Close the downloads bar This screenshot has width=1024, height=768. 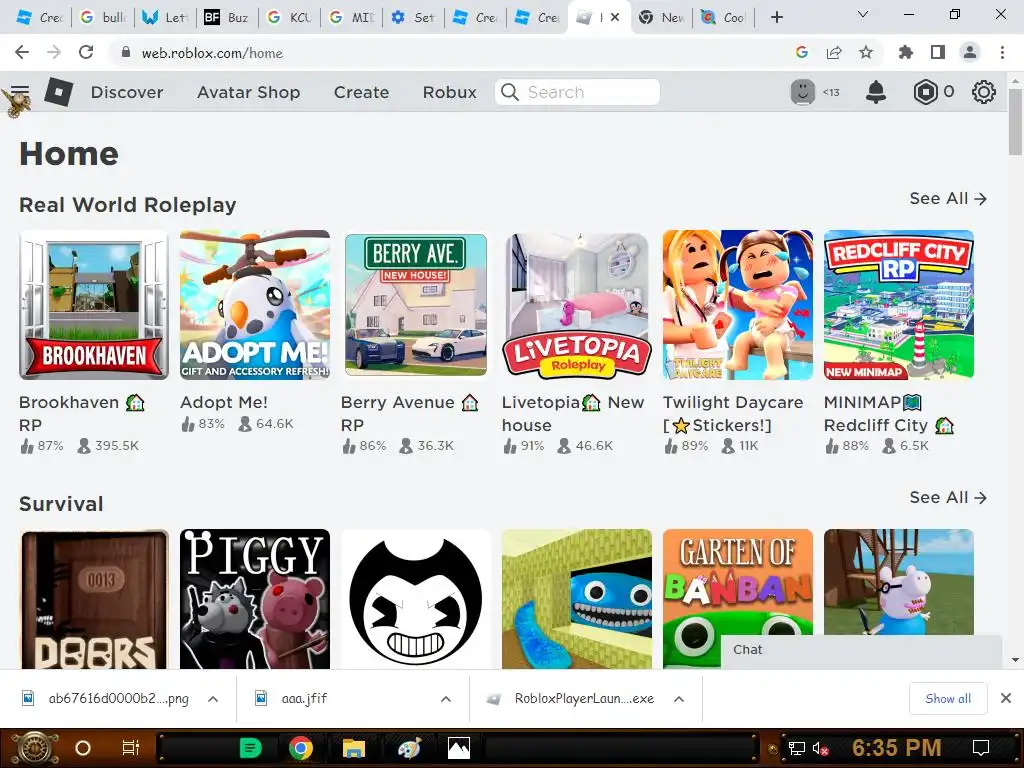click(x=1006, y=699)
